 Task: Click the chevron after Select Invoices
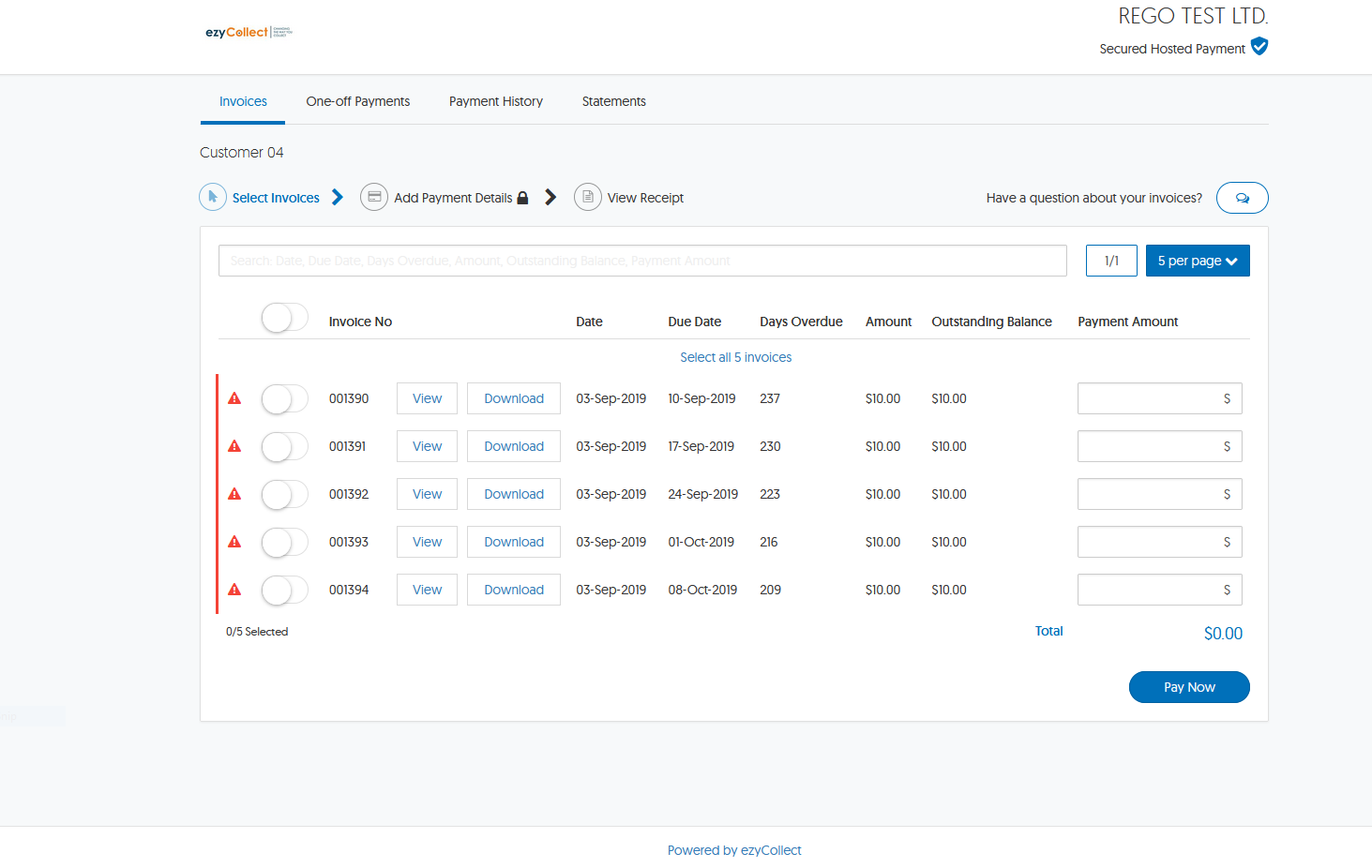(338, 197)
